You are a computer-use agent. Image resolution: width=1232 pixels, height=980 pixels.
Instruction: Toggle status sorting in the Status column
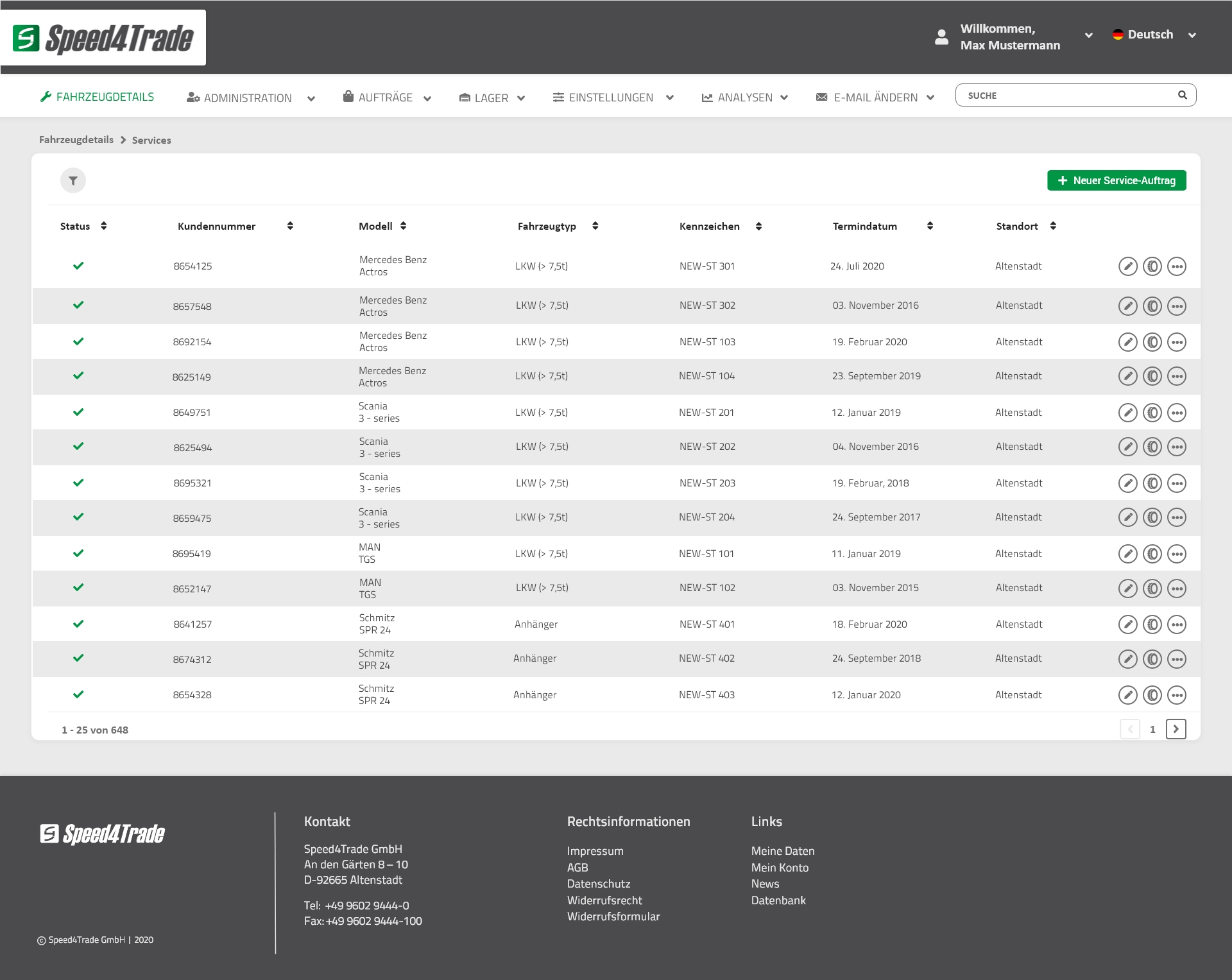(104, 226)
